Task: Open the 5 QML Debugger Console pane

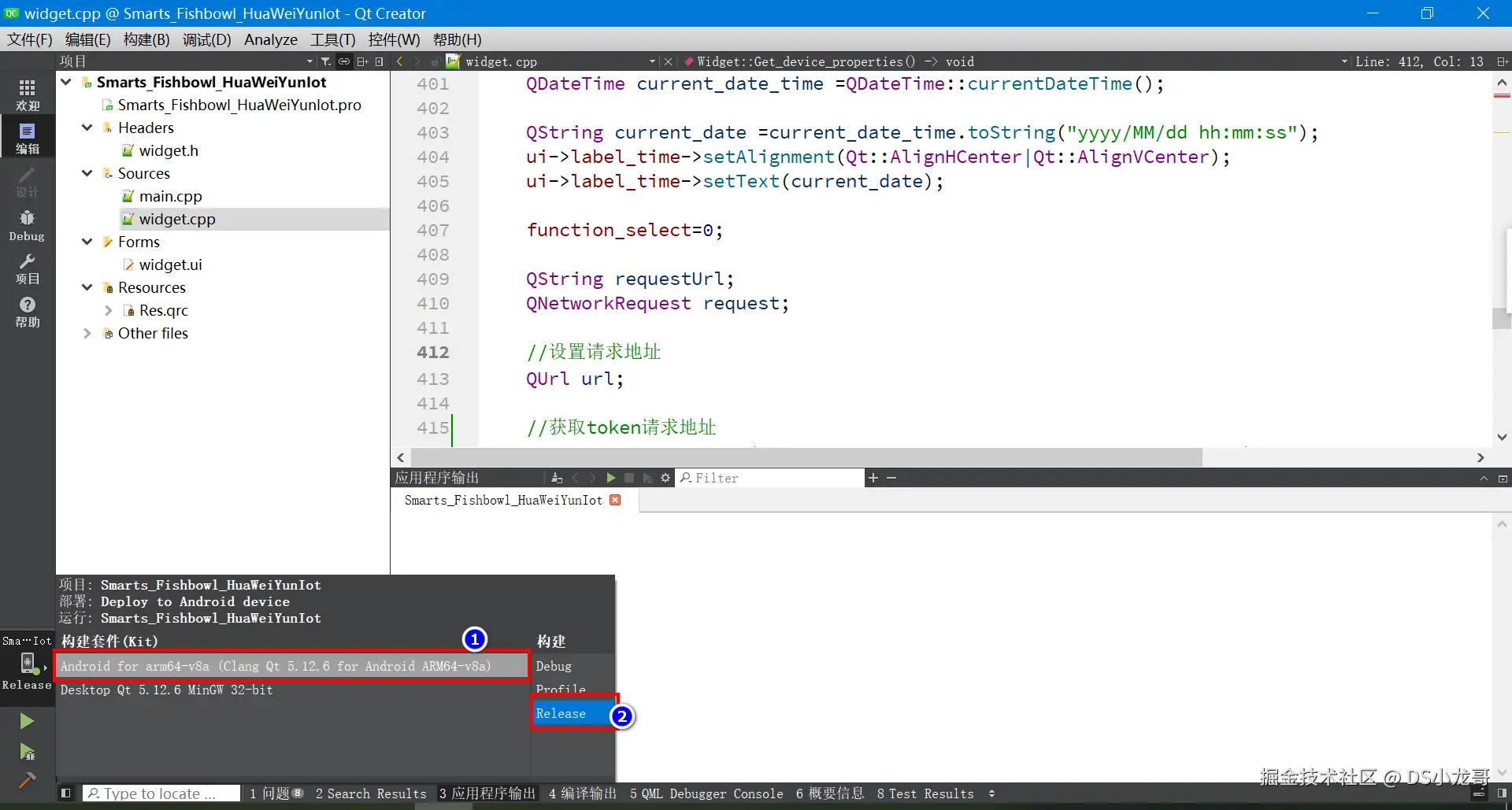Action: point(706,793)
